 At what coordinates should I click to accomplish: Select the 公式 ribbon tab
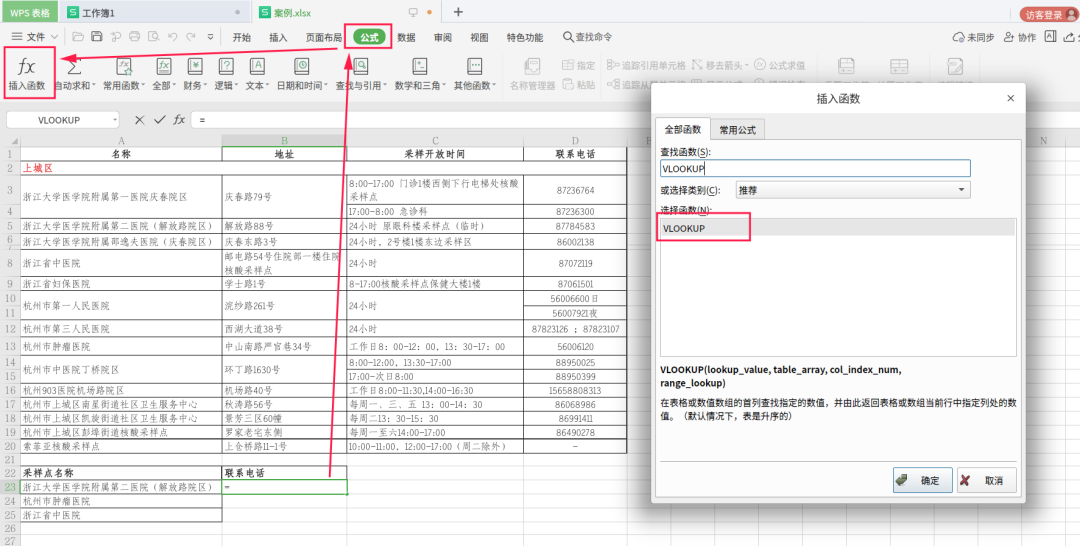pyautogui.click(x=369, y=37)
